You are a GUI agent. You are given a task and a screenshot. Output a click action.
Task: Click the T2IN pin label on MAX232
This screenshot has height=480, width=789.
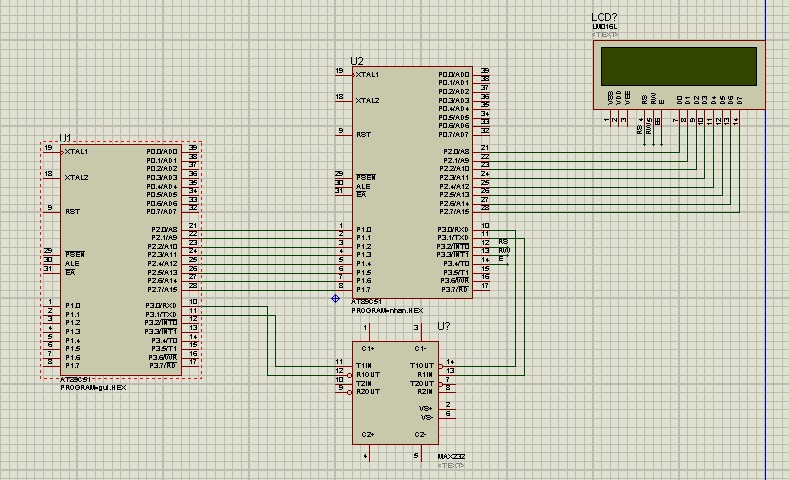[364, 383]
